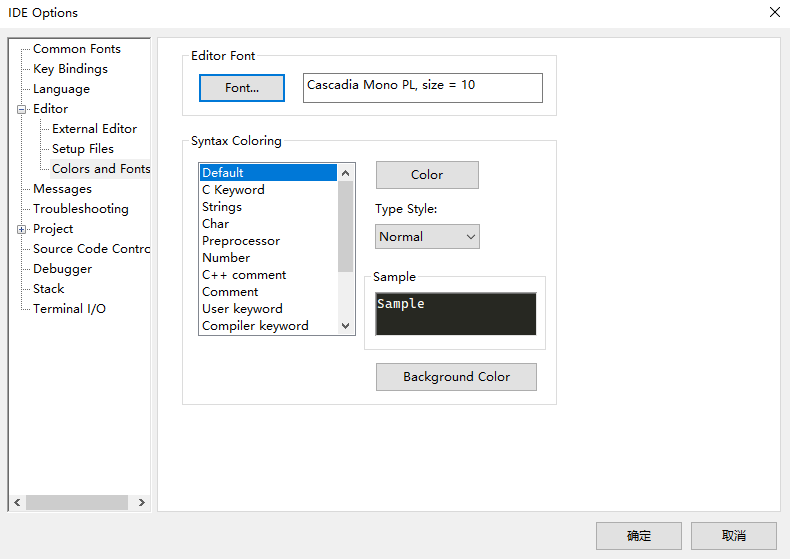Screen dimensions: 790x559
Task: Select Messages in the tree
Action: (x=62, y=189)
